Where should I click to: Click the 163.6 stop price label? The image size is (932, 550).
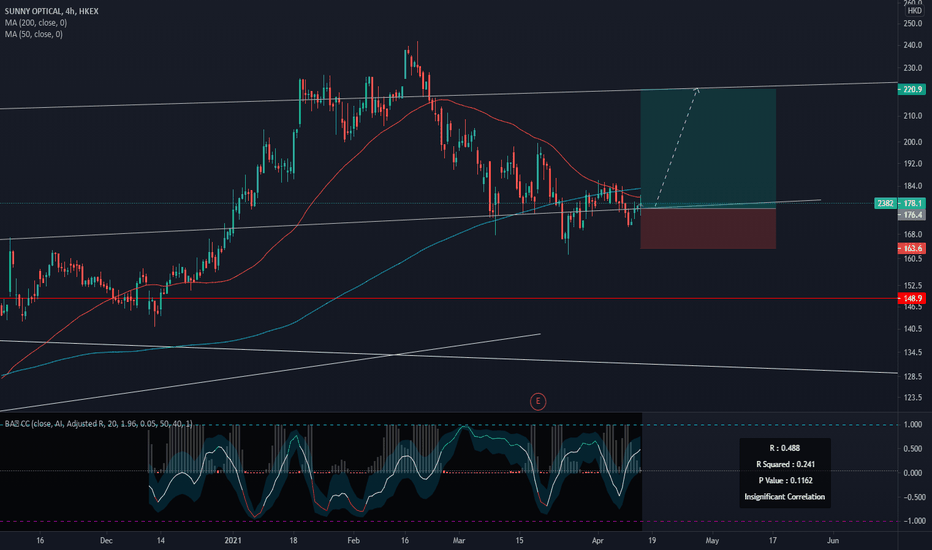pos(912,249)
